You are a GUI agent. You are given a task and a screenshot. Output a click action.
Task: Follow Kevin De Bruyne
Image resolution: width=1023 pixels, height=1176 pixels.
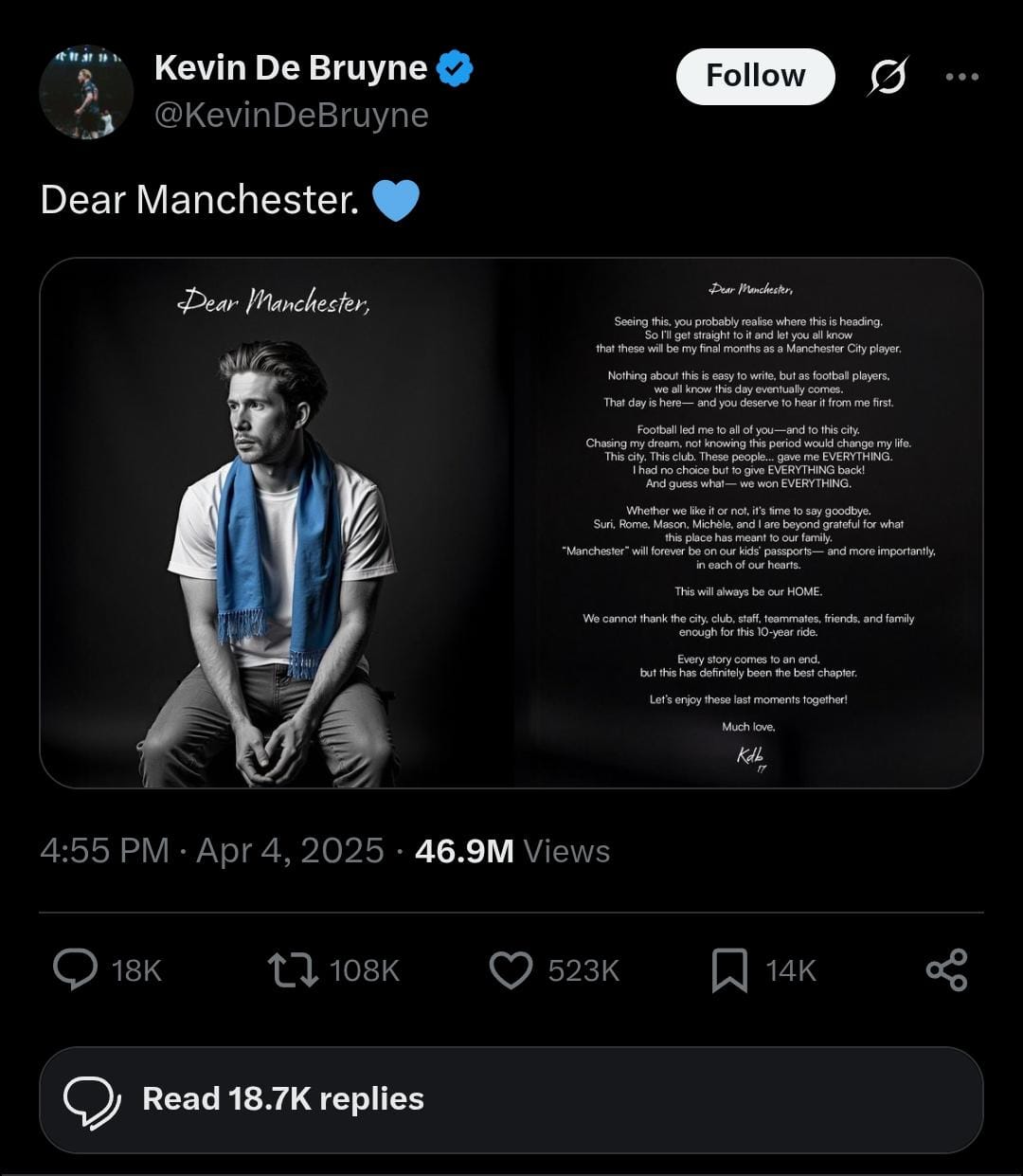[755, 76]
